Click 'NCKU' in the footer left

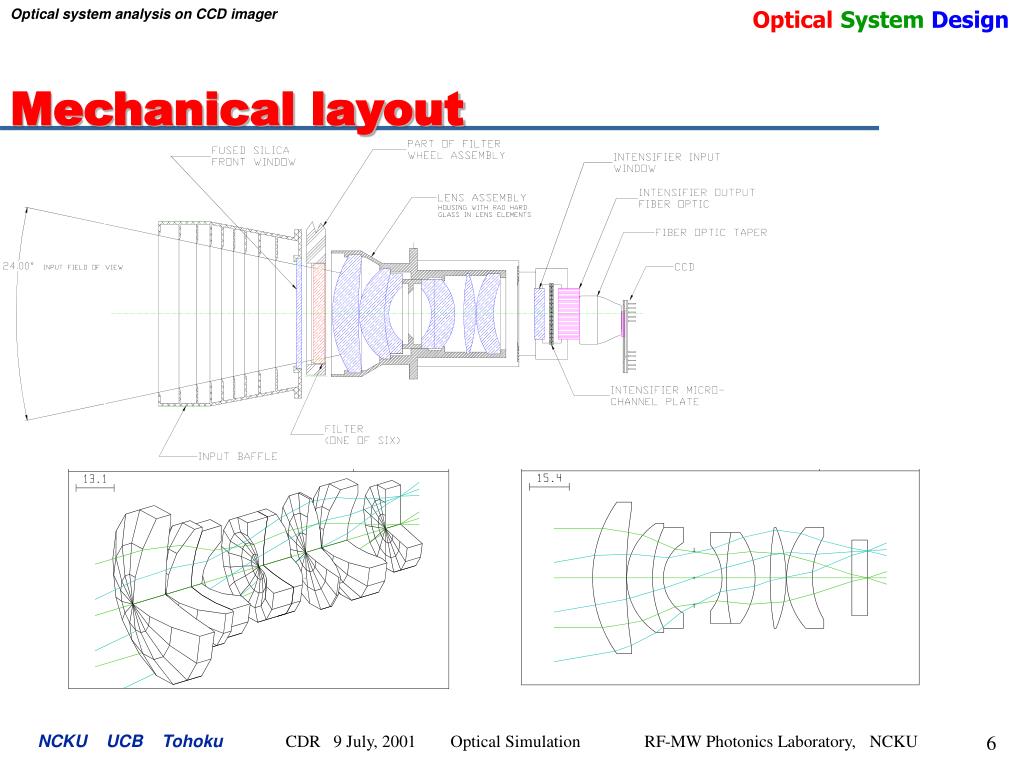[x=63, y=741]
